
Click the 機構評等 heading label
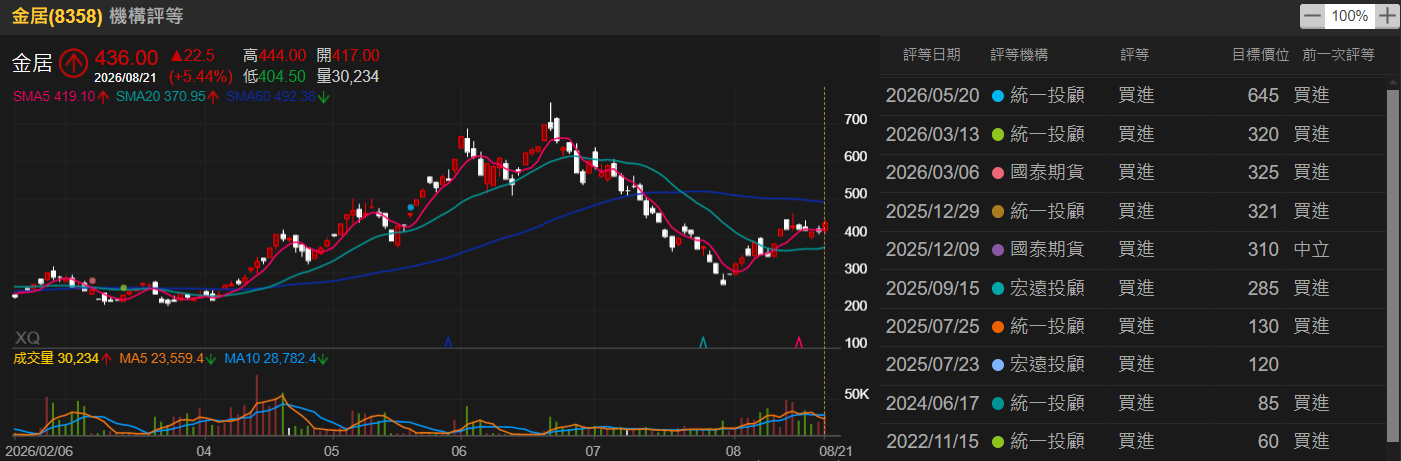(x=145, y=16)
